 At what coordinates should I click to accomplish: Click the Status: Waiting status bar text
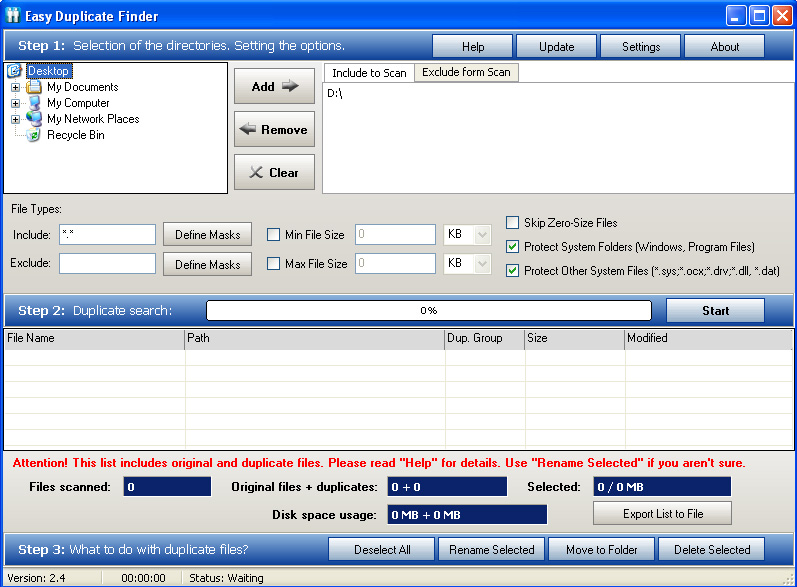click(226, 578)
